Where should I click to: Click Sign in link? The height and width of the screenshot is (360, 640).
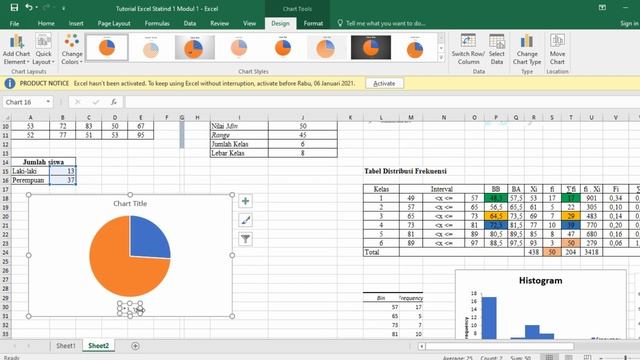[629, 23]
